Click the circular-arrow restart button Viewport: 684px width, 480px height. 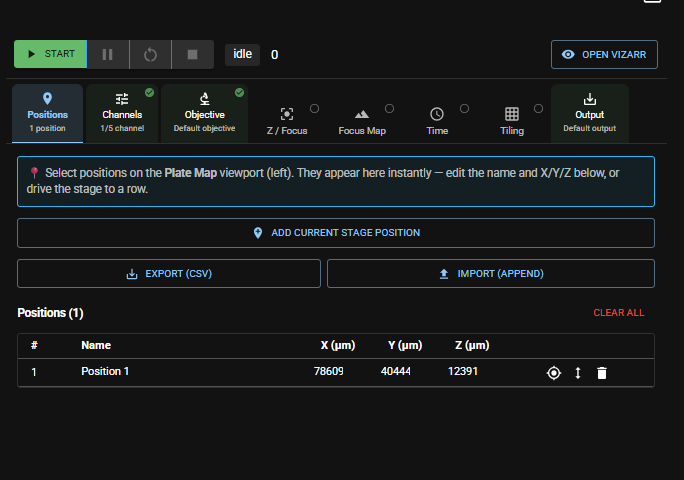(x=150, y=54)
